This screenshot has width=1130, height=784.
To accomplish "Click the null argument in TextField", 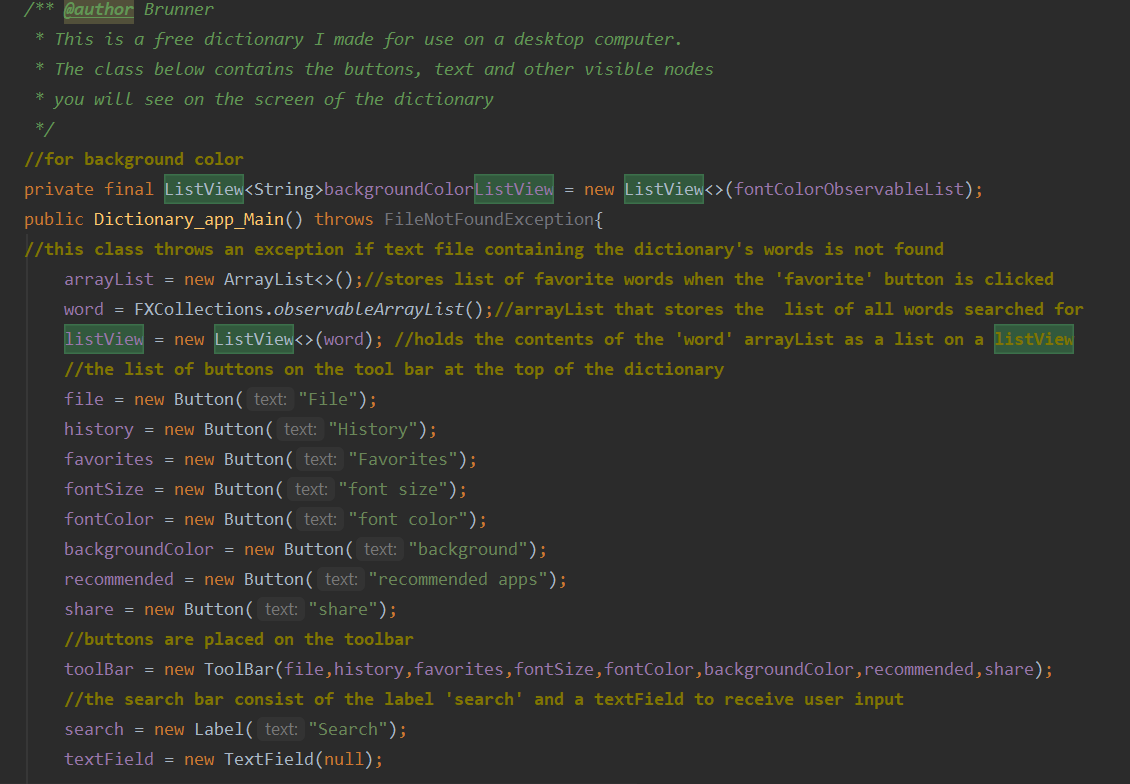I will tap(343, 760).
